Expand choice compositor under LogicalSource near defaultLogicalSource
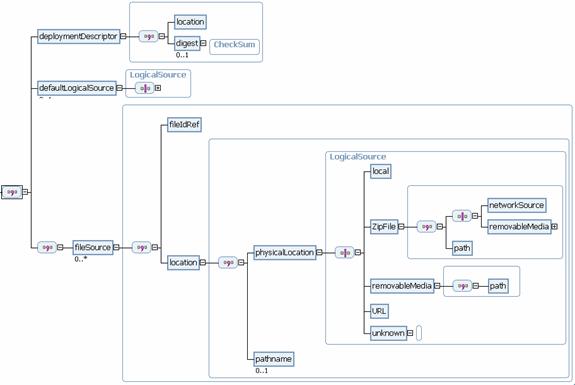Screen dimensions: 575x385 click(158, 88)
